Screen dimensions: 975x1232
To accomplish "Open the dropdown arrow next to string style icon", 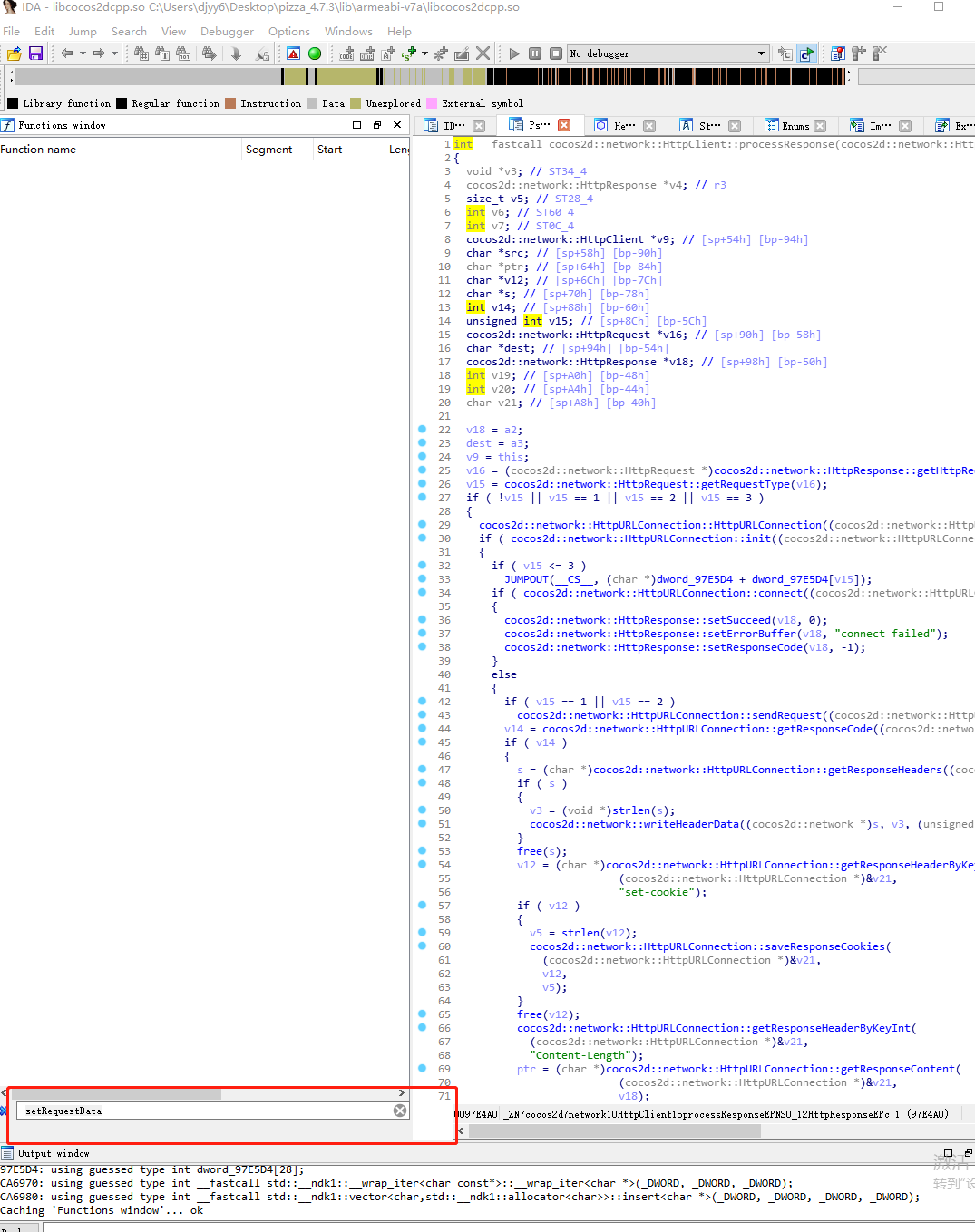I will [x=424, y=53].
